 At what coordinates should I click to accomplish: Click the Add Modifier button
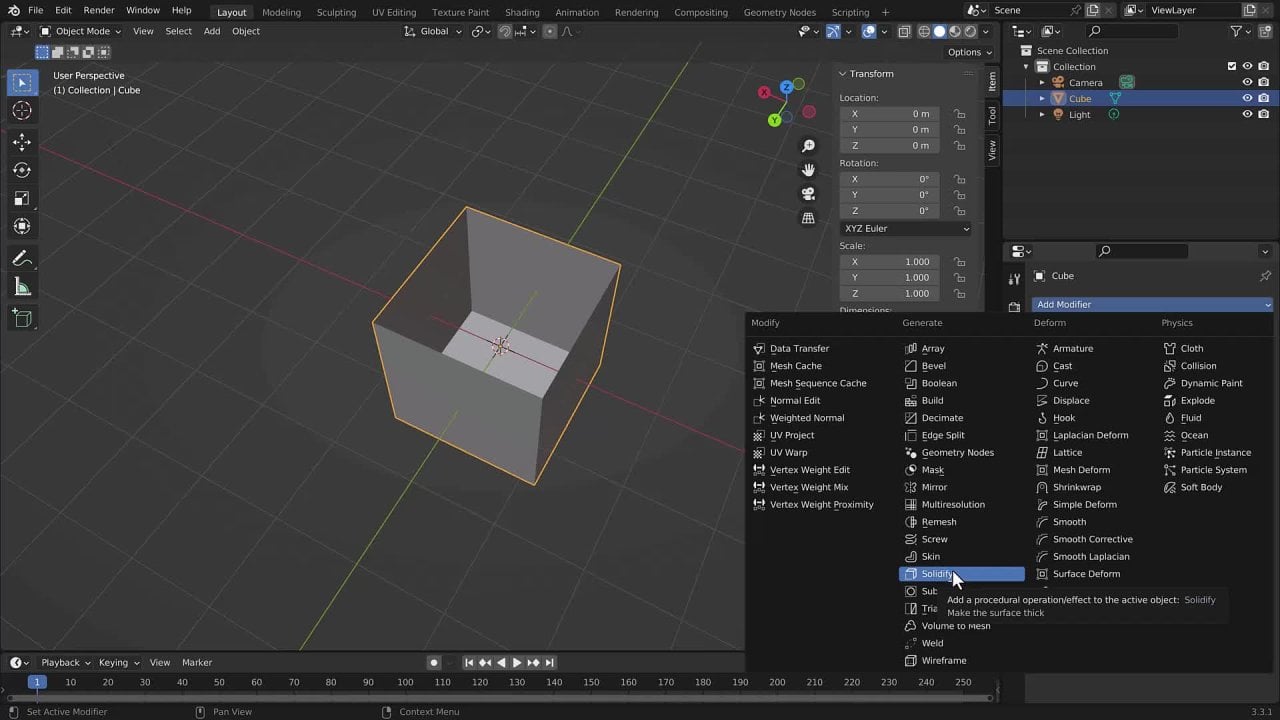[1152, 304]
